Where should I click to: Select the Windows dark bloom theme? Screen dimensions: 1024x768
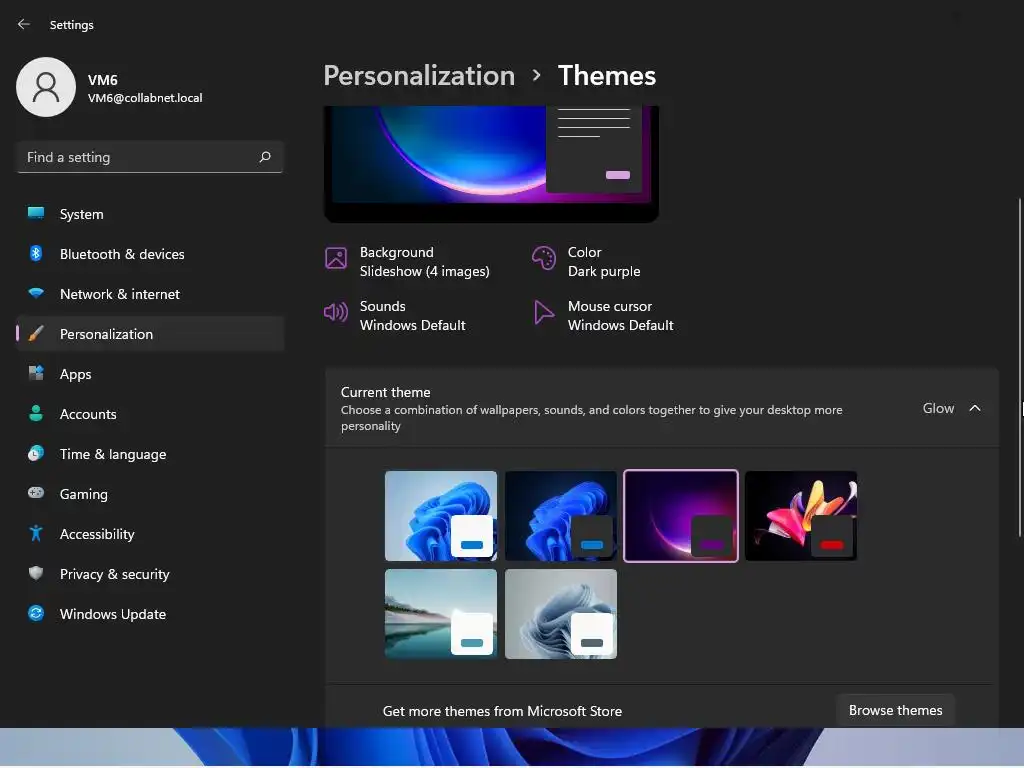561,516
